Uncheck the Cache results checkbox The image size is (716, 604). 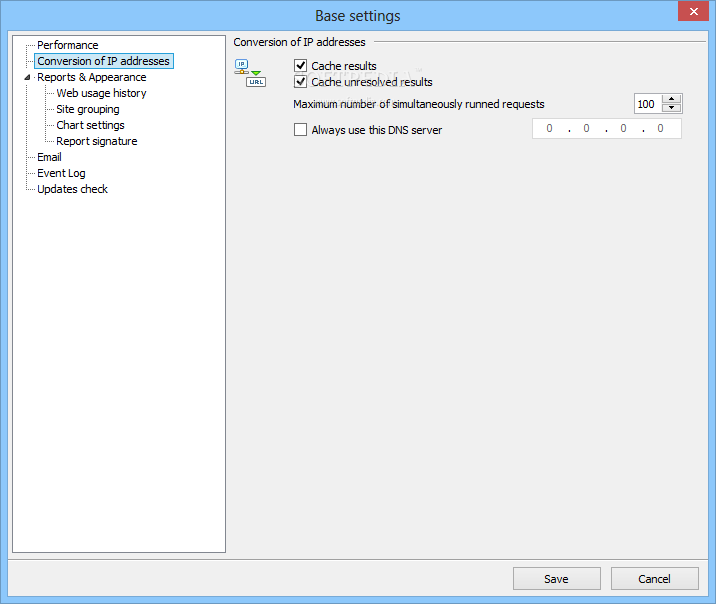(300, 66)
